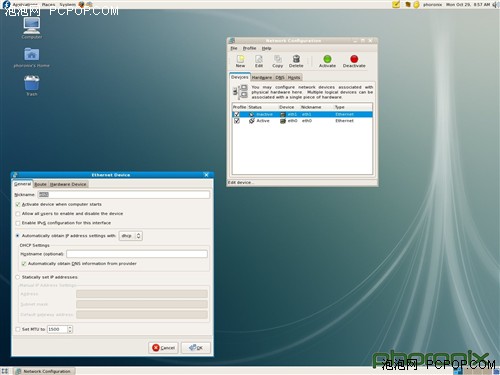Toggle Automatically obtain DNS information from provider

[x=24, y=263]
